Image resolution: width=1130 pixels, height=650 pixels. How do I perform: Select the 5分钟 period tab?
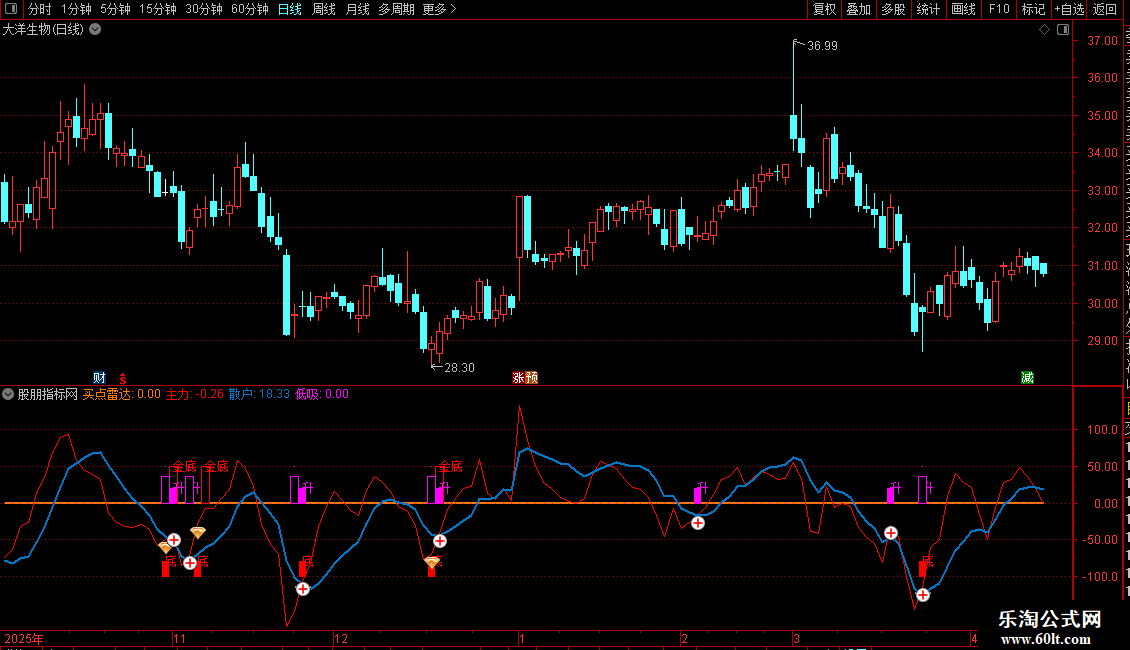click(x=115, y=9)
